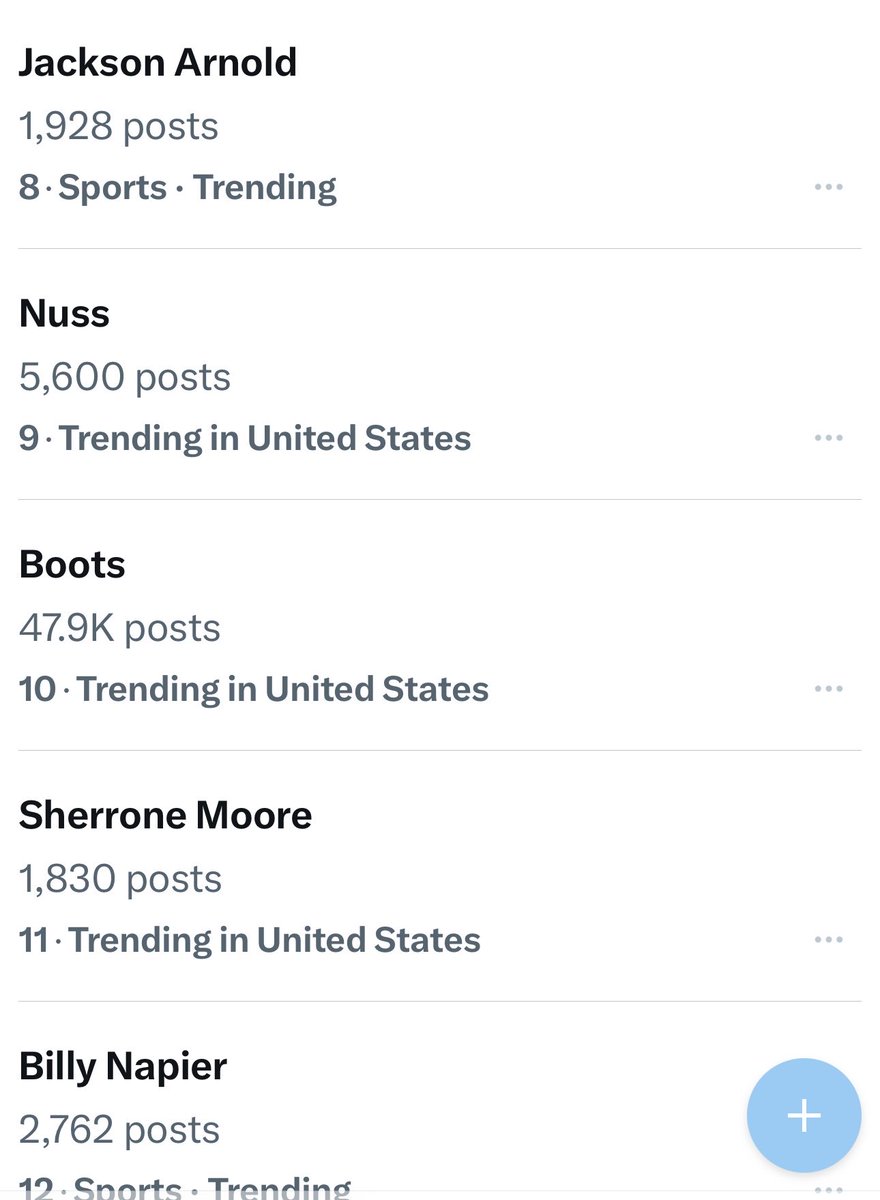Tap the 1,830 posts count
880x1200 pixels.
120,879
